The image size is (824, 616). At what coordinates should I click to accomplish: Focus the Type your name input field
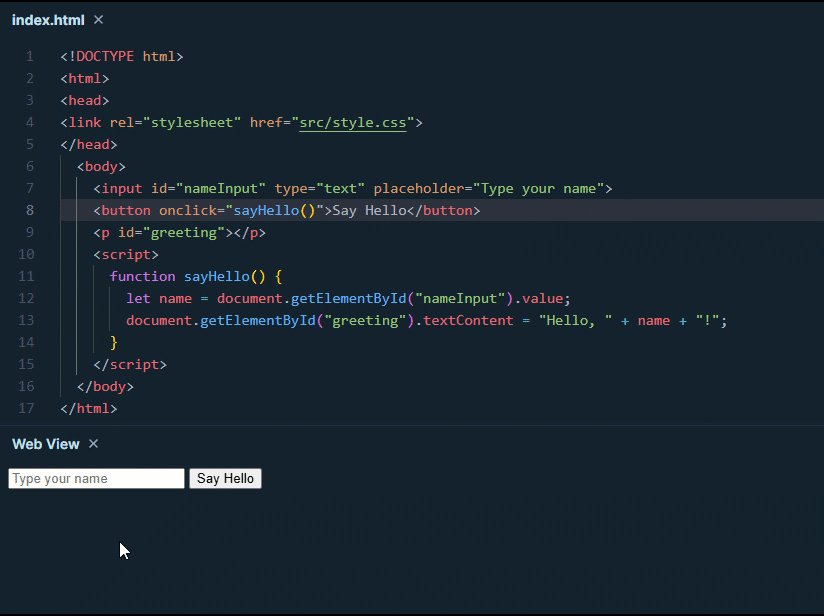(x=96, y=478)
